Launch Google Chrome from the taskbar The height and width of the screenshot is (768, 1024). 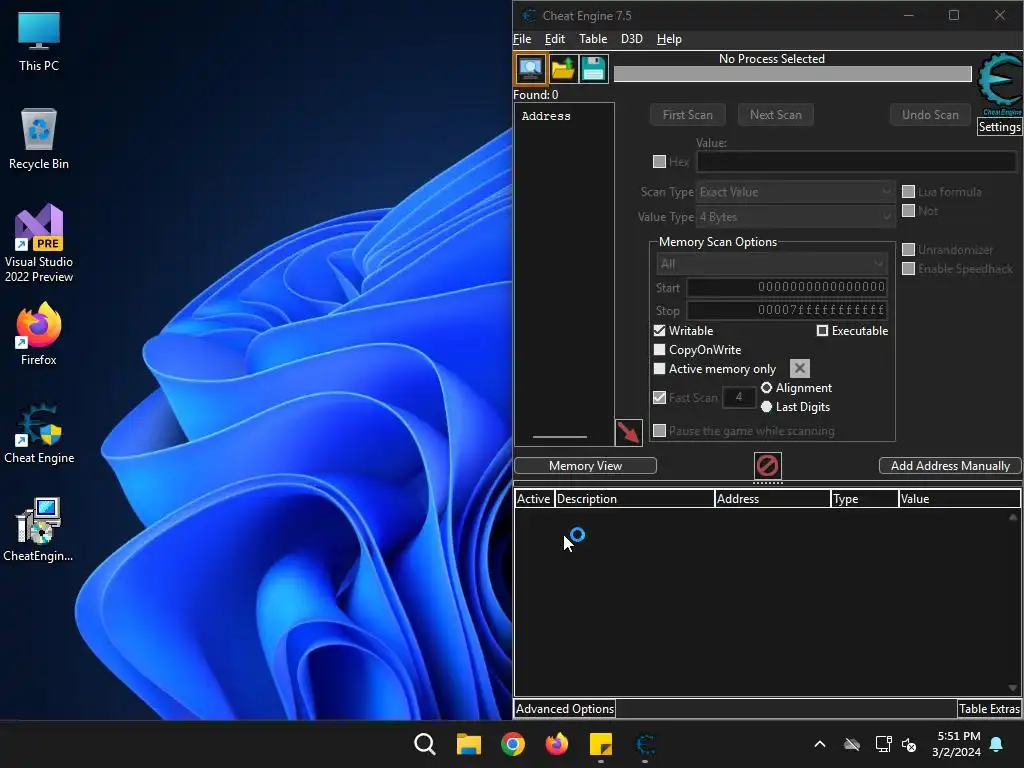click(513, 744)
